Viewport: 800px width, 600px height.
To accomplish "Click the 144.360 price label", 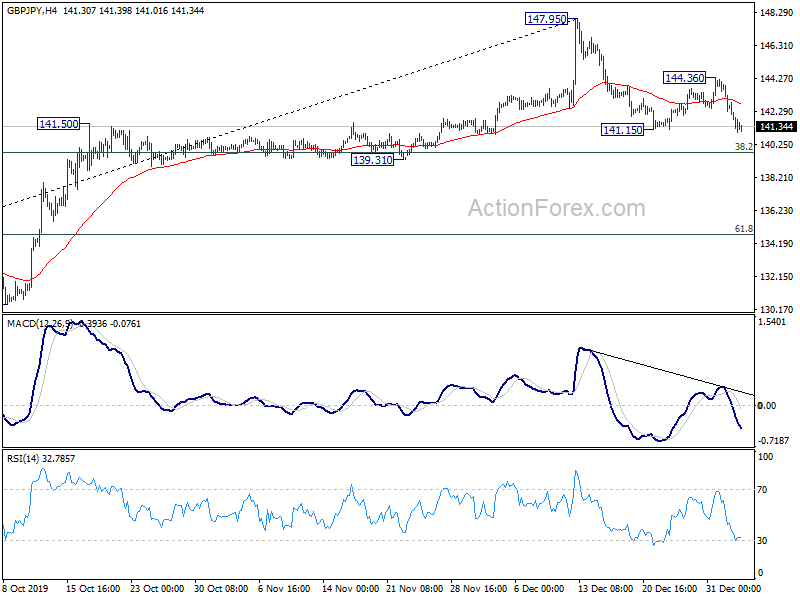I will coord(685,78).
